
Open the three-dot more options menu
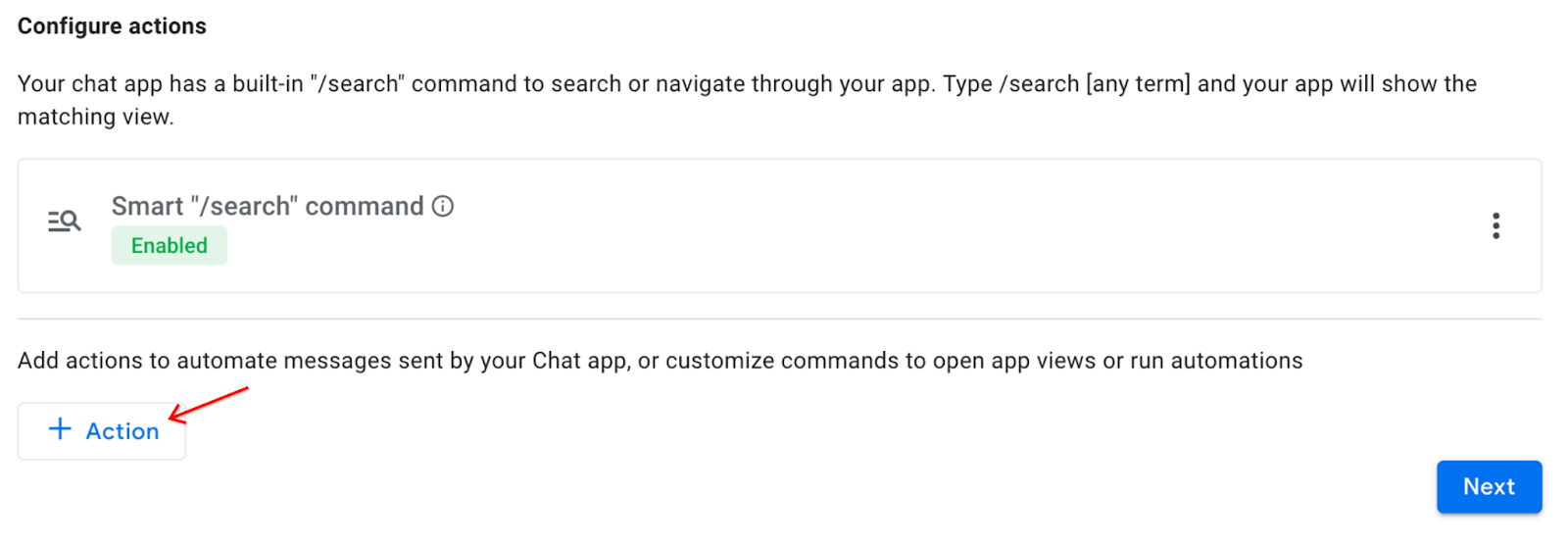point(1495,225)
